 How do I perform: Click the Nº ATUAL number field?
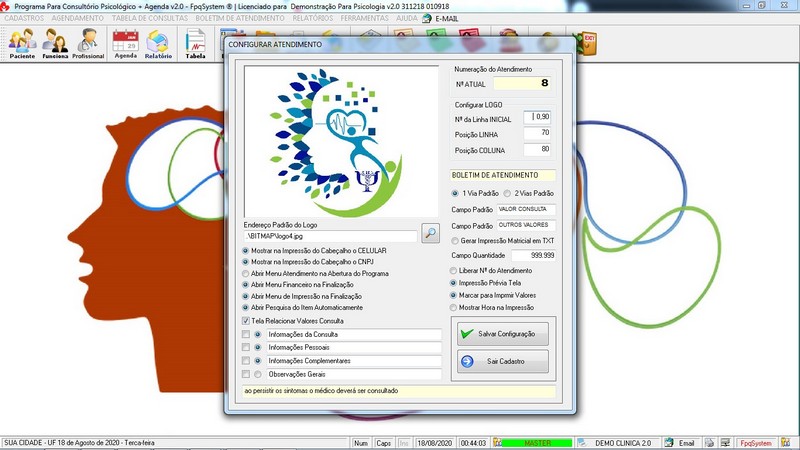coord(522,83)
